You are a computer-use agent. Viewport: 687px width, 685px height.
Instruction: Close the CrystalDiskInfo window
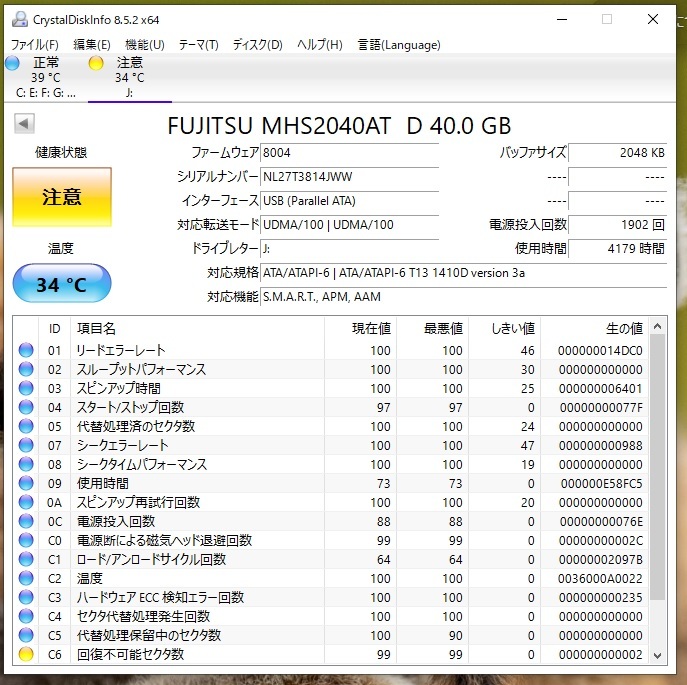tap(653, 19)
